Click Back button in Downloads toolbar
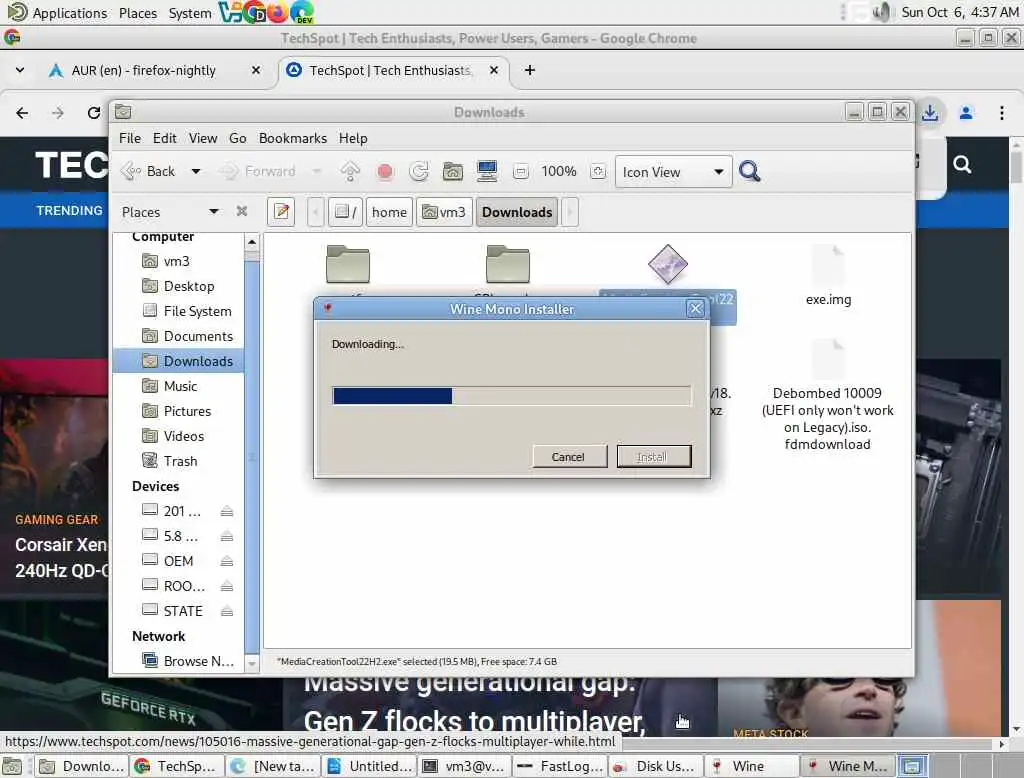This screenshot has width=1024, height=778. click(x=150, y=171)
